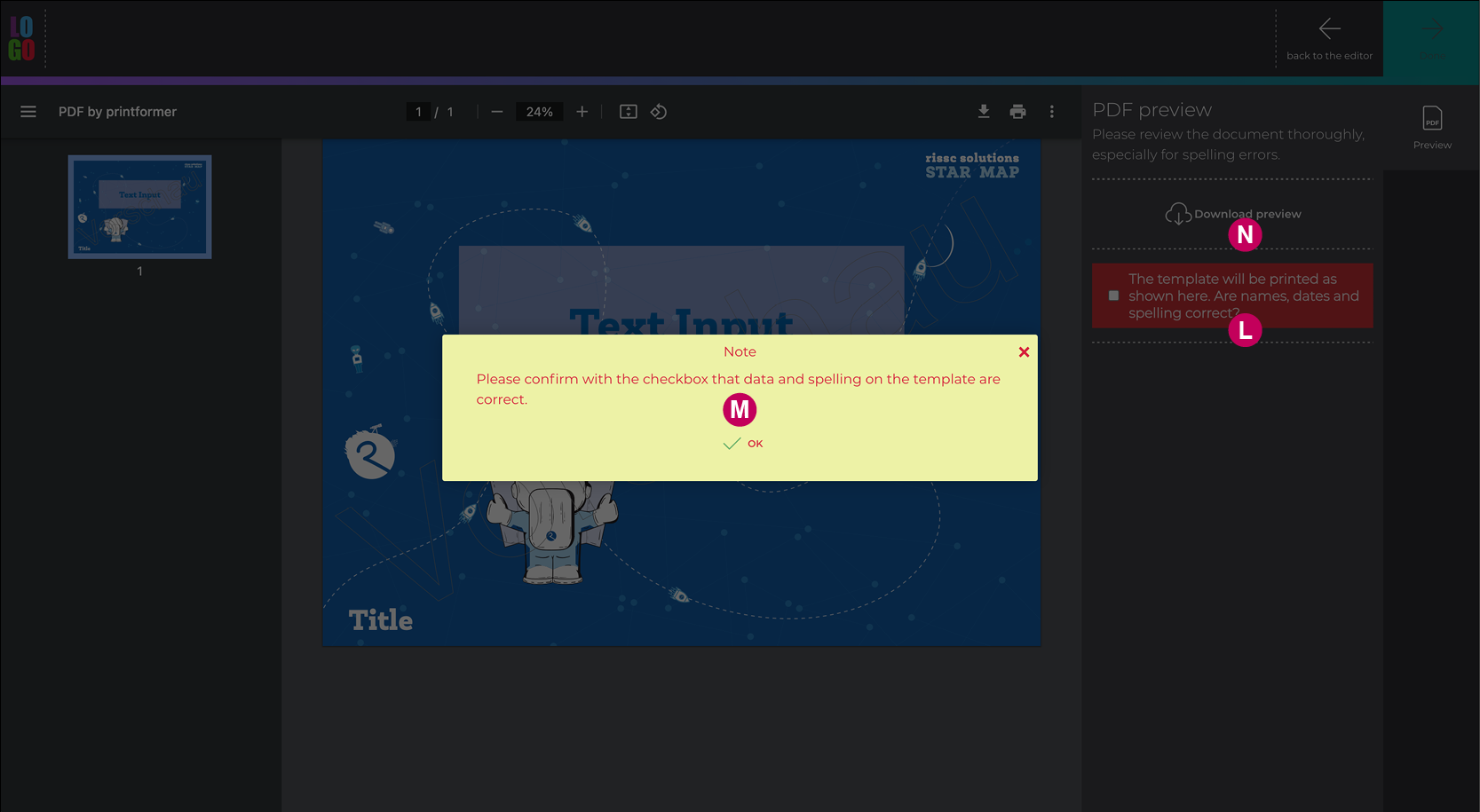
Task: Edit the zoom percentage field
Action: coord(539,111)
